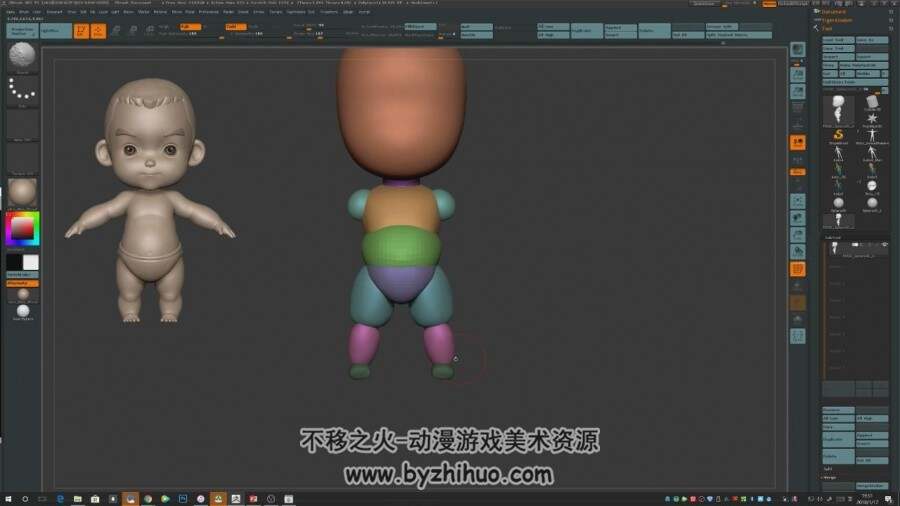Select the Scale transform tool in top shelf
Image resolution: width=900 pixels, height=506 pixels.
pyautogui.click(x=133, y=30)
